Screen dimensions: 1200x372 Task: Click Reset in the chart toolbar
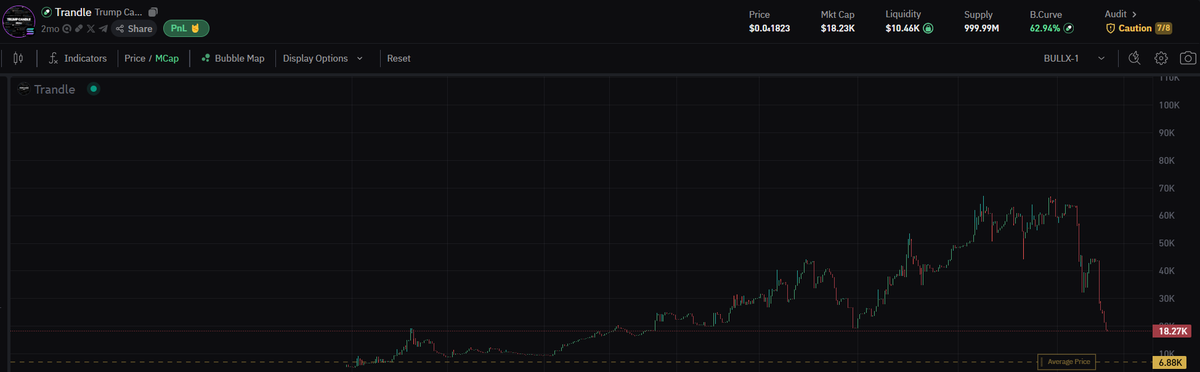399,58
